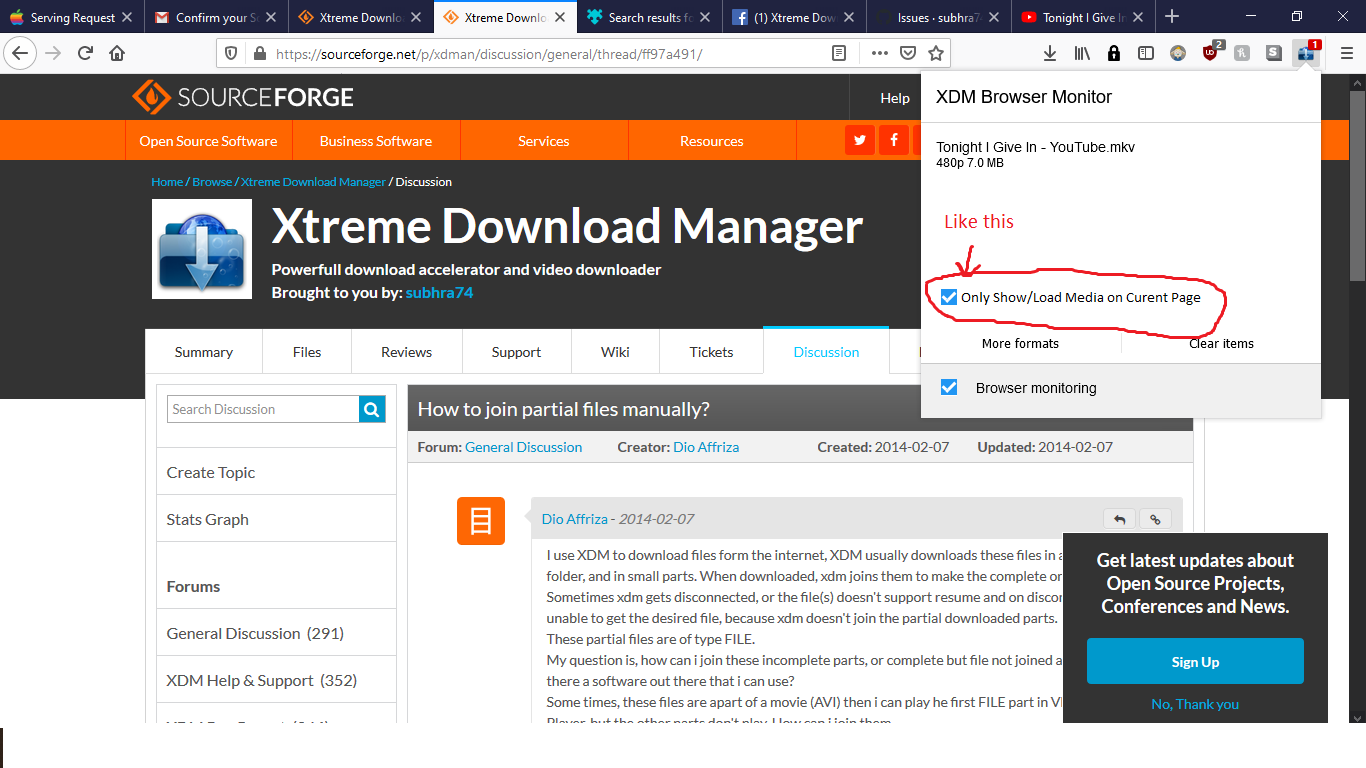Image resolution: width=1366 pixels, height=768 pixels.
Task: Open the subhra74 profile link
Action: 439,292
